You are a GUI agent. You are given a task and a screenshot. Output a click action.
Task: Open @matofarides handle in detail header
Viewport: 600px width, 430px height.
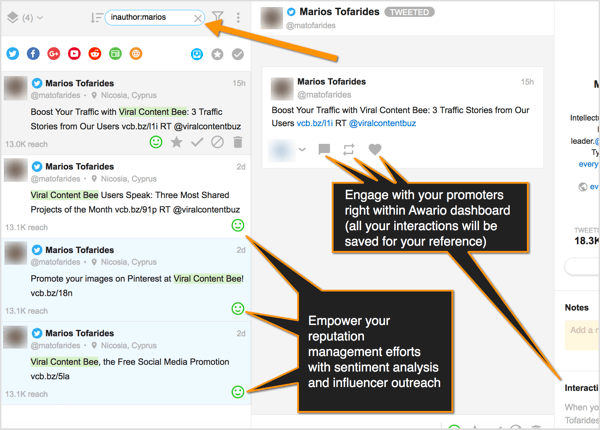coord(311,26)
